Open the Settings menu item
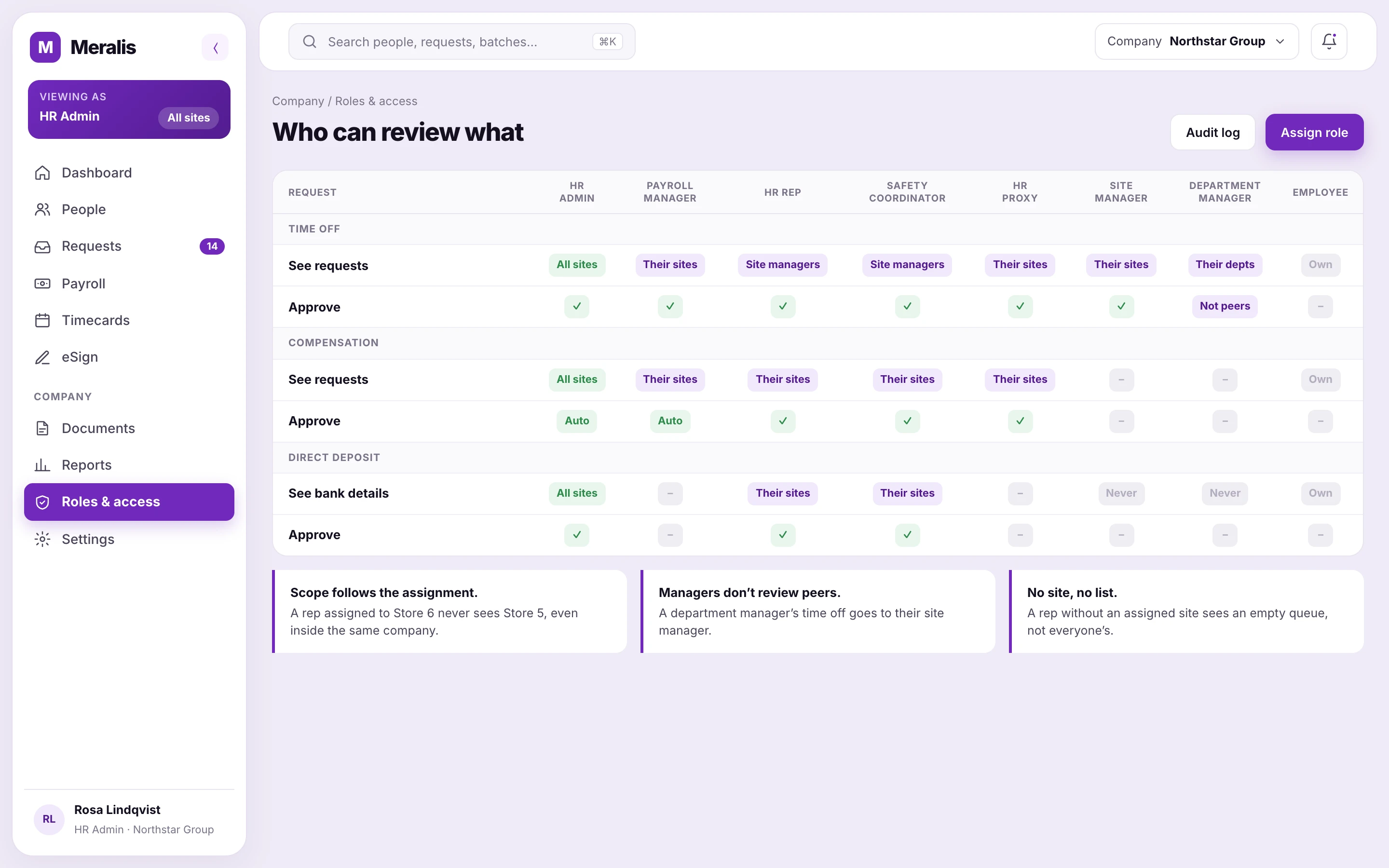 tap(129, 539)
